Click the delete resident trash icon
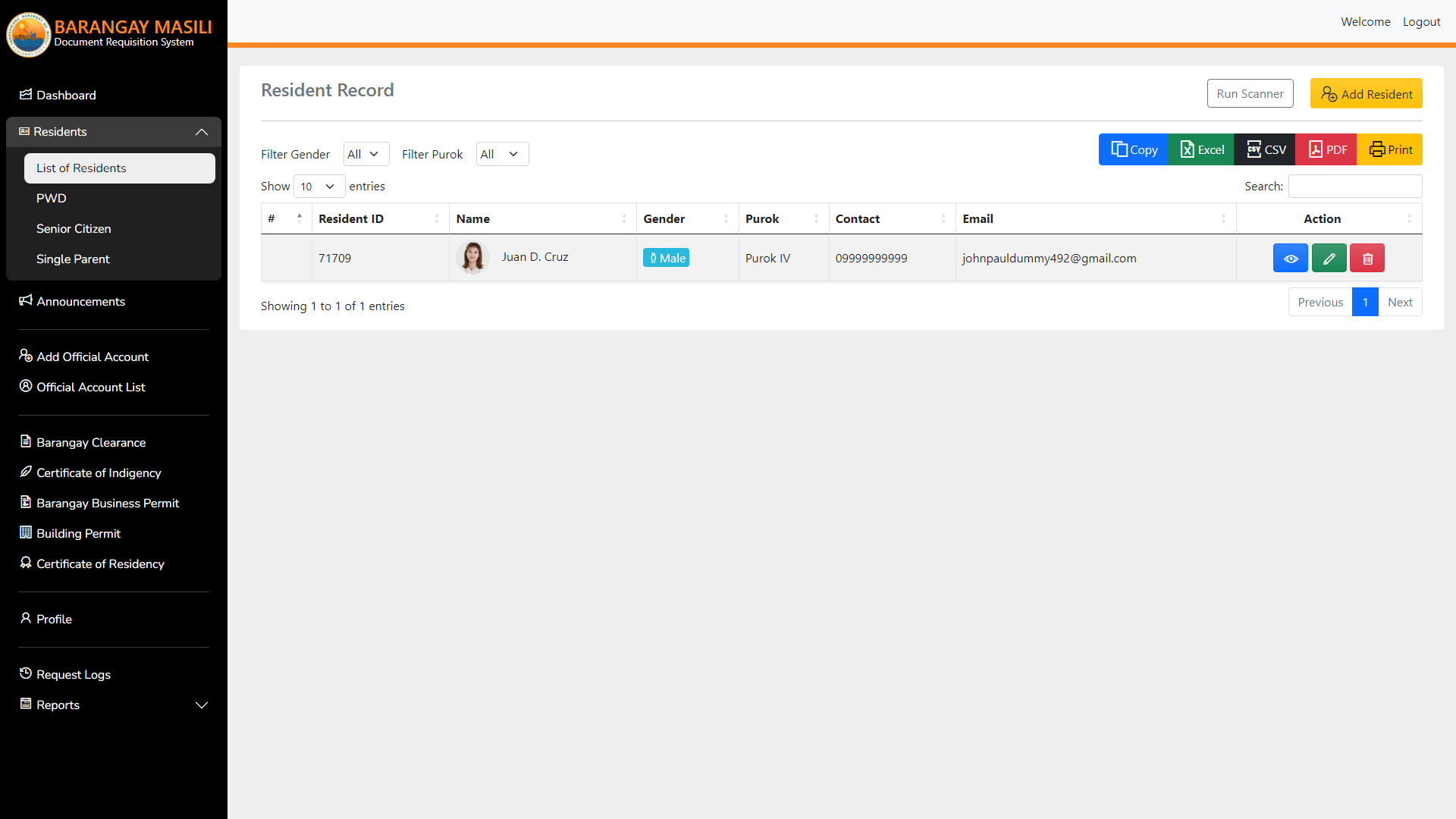 coord(1367,258)
